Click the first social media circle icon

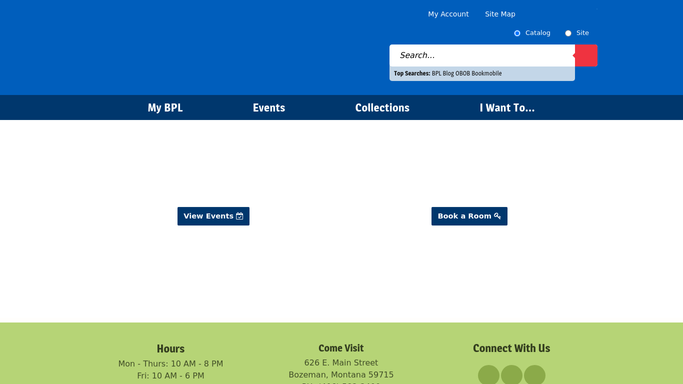click(x=489, y=375)
